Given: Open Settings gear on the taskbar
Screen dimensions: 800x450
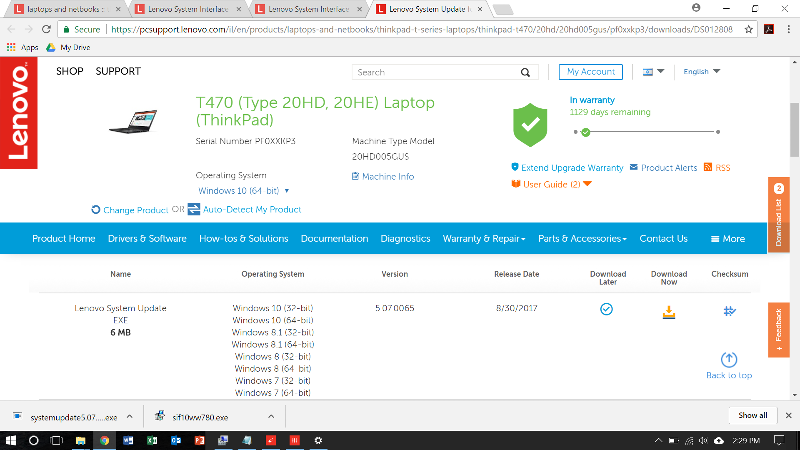Looking at the screenshot, I should pos(318,440).
